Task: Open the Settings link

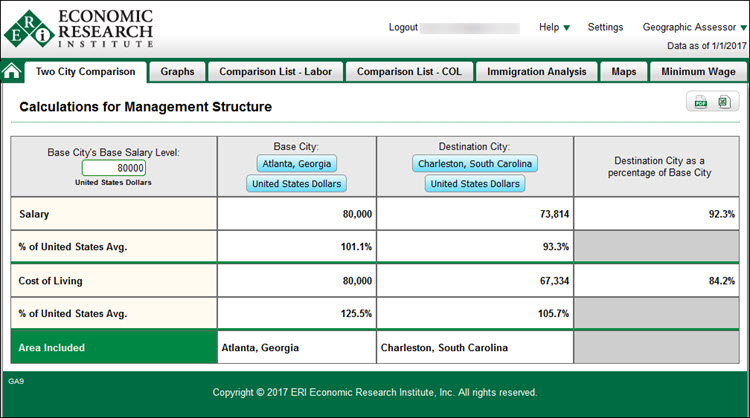Action: (x=605, y=27)
